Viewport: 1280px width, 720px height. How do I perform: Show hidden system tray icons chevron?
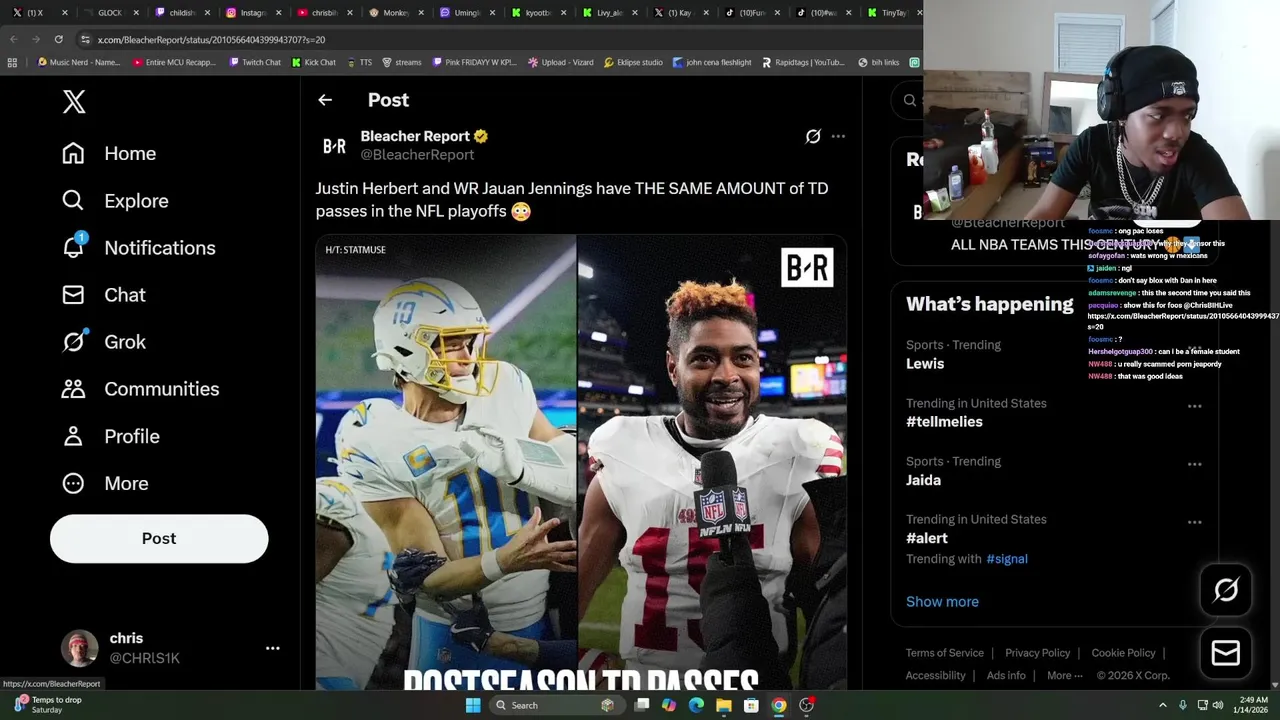pos(1162,705)
